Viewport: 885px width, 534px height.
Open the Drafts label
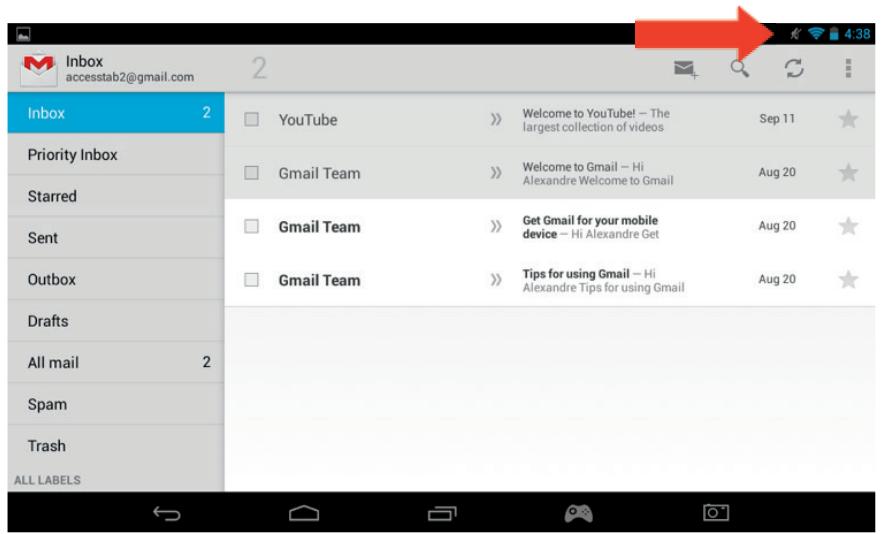pos(116,321)
